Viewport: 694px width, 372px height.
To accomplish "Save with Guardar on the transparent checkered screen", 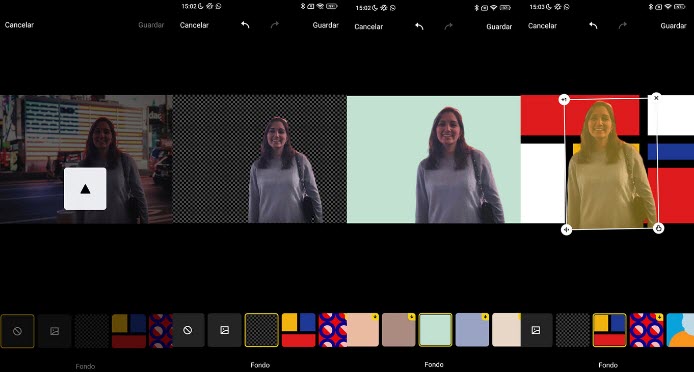I will click(x=325, y=25).
